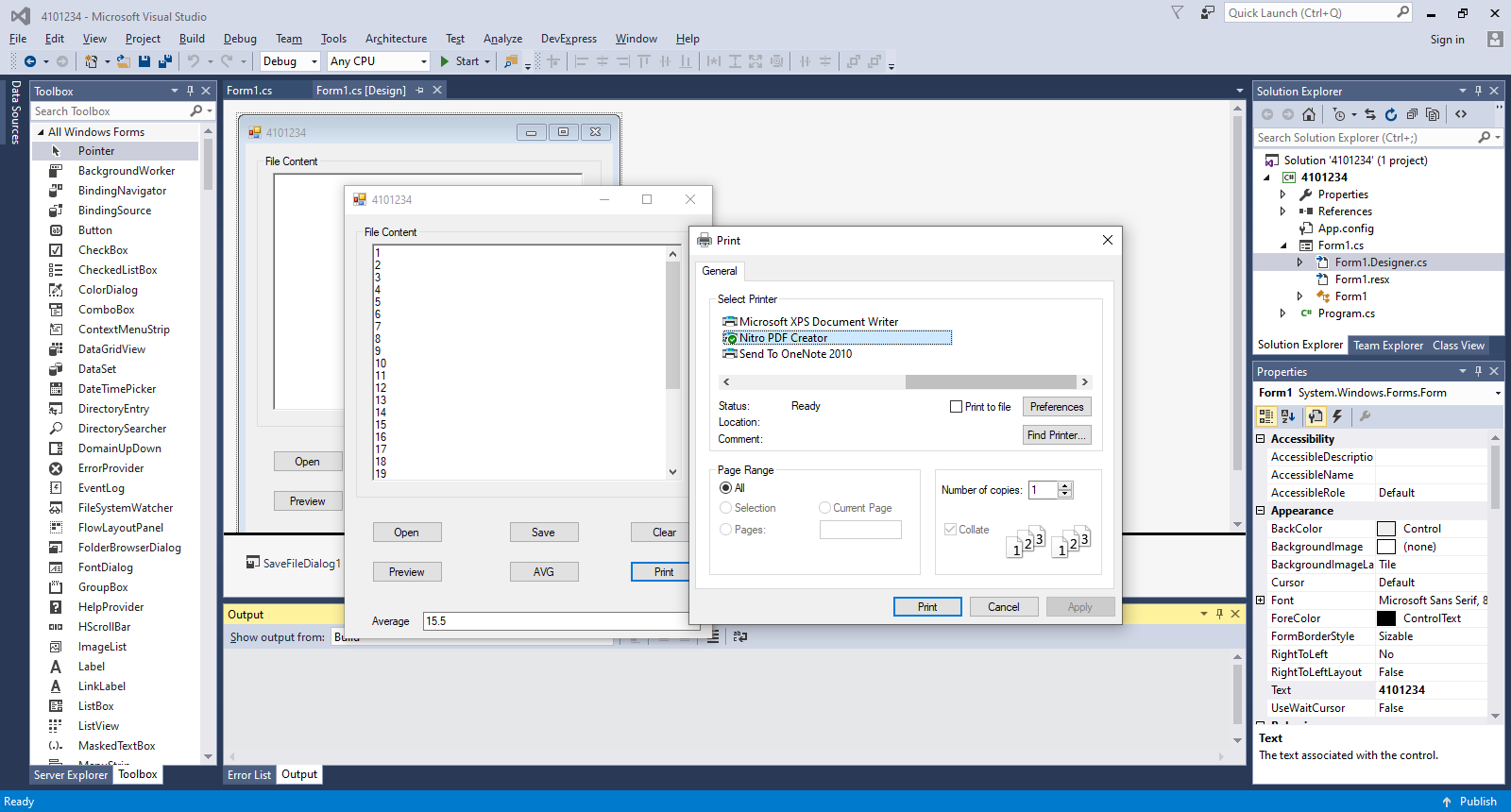
Task: Click the Start debugging button
Action: [460, 61]
